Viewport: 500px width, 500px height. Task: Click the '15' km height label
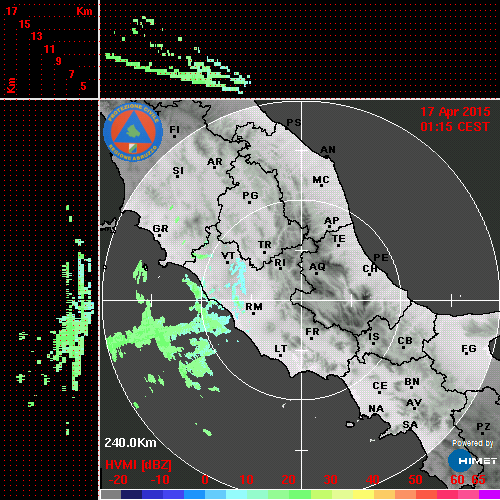(24, 24)
